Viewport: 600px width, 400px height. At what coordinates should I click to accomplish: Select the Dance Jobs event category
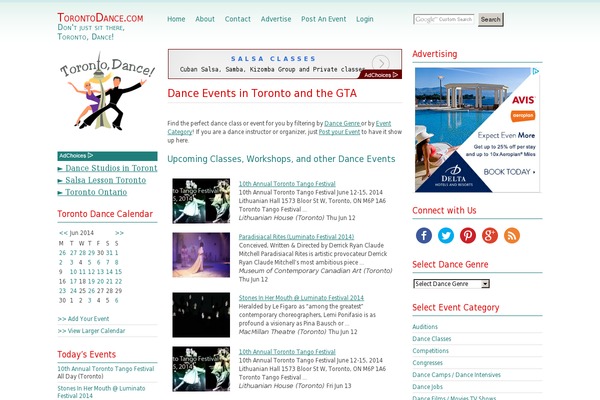427,387
